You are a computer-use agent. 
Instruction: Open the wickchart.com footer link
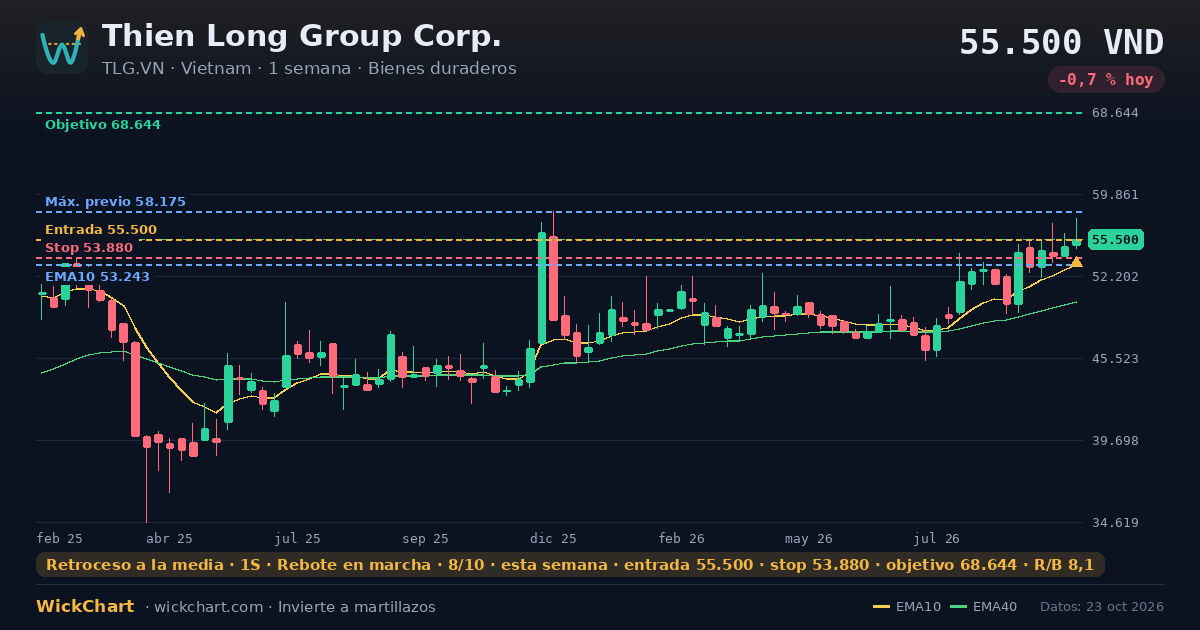click(208, 607)
